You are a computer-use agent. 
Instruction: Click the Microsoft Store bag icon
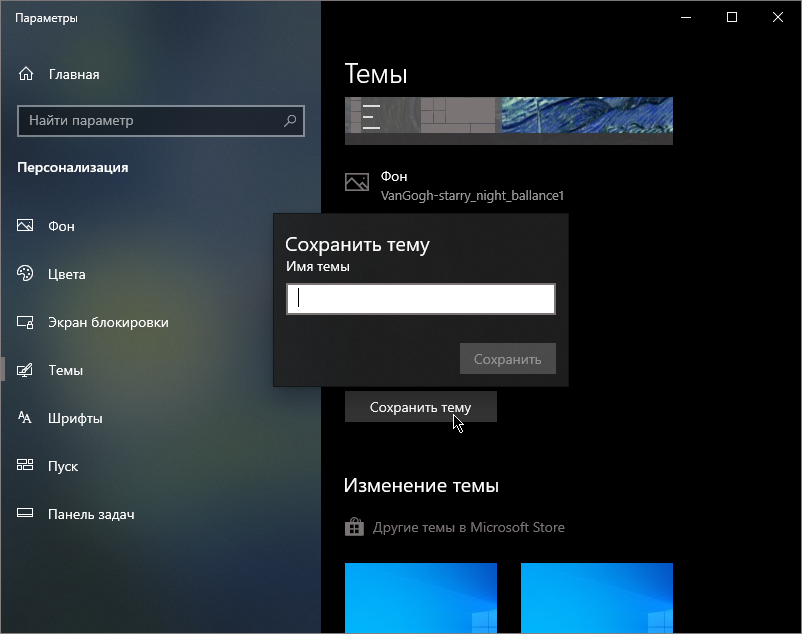(x=354, y=527)
